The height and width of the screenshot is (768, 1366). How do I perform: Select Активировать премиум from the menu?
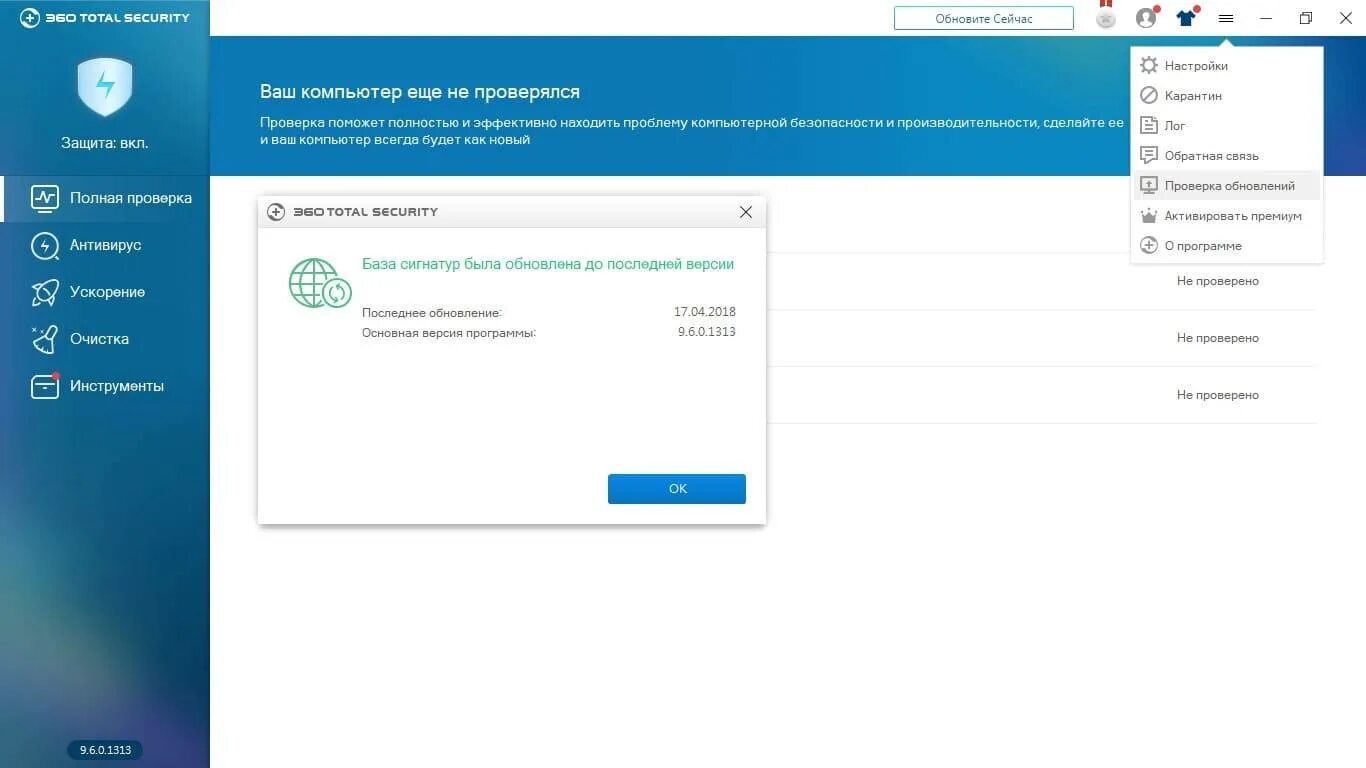click(x=1227, y=216)
